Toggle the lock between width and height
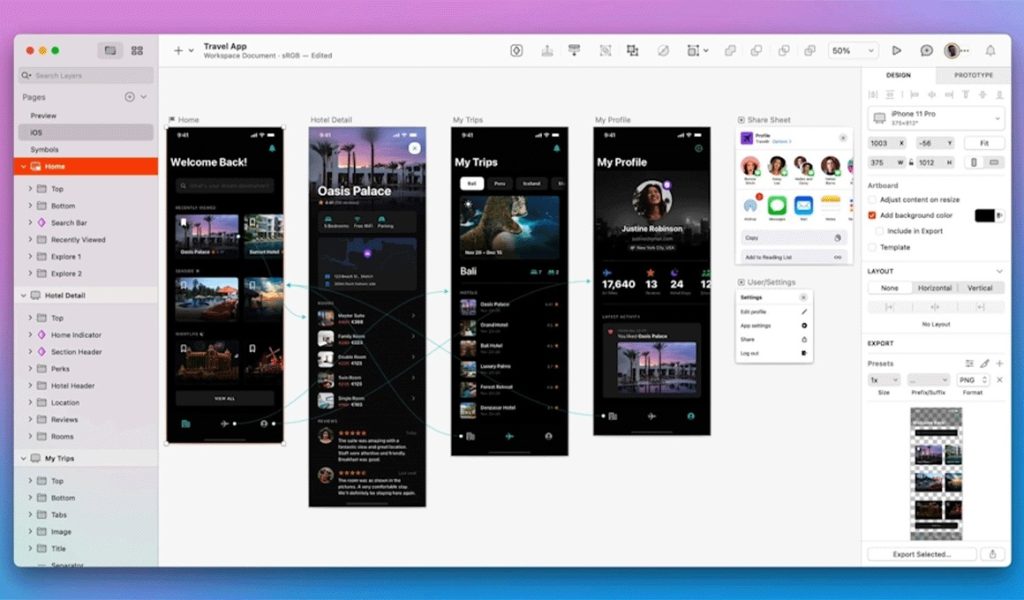 (911, 162)
